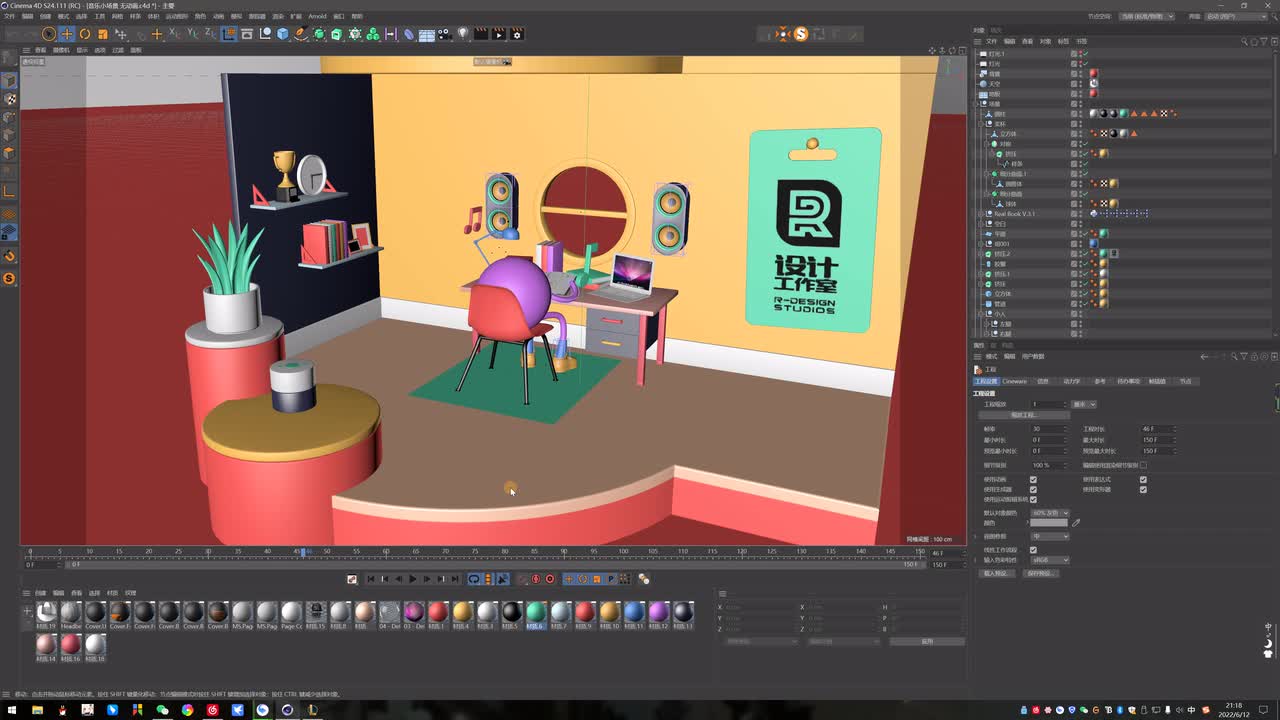
Task: Open the 视图修剪 dropdown set to 中
Action: pyautogui.click(x=1050, y=536)
